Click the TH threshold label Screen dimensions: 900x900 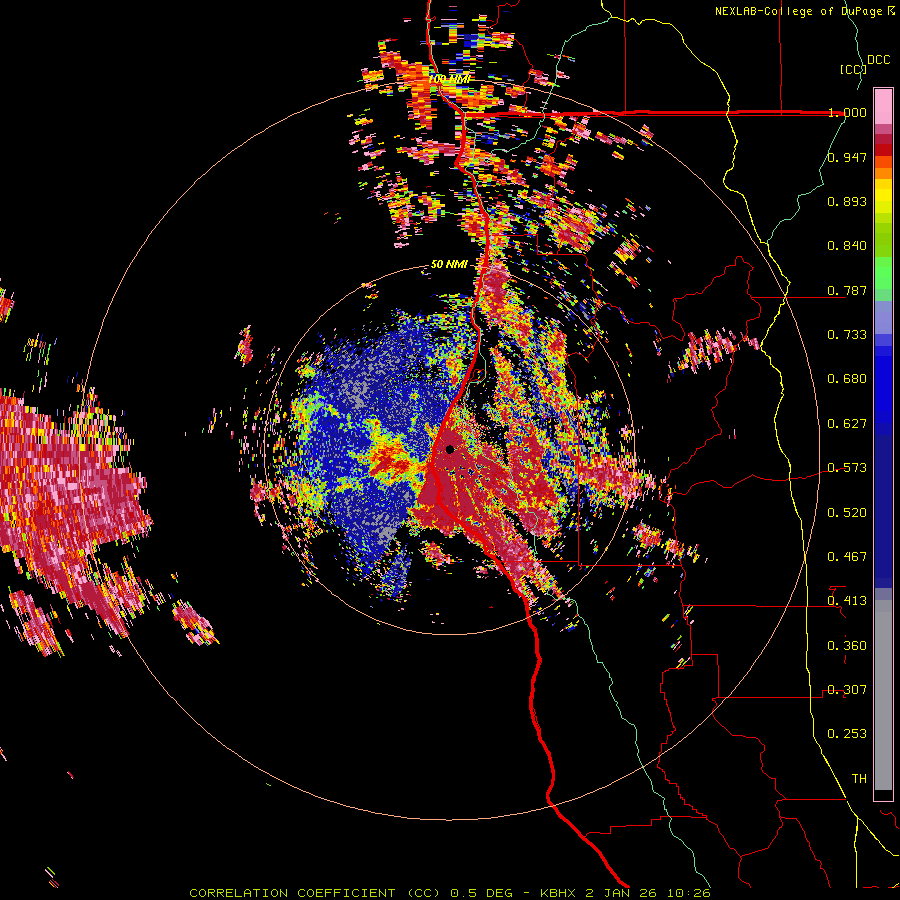click(859, 779)
